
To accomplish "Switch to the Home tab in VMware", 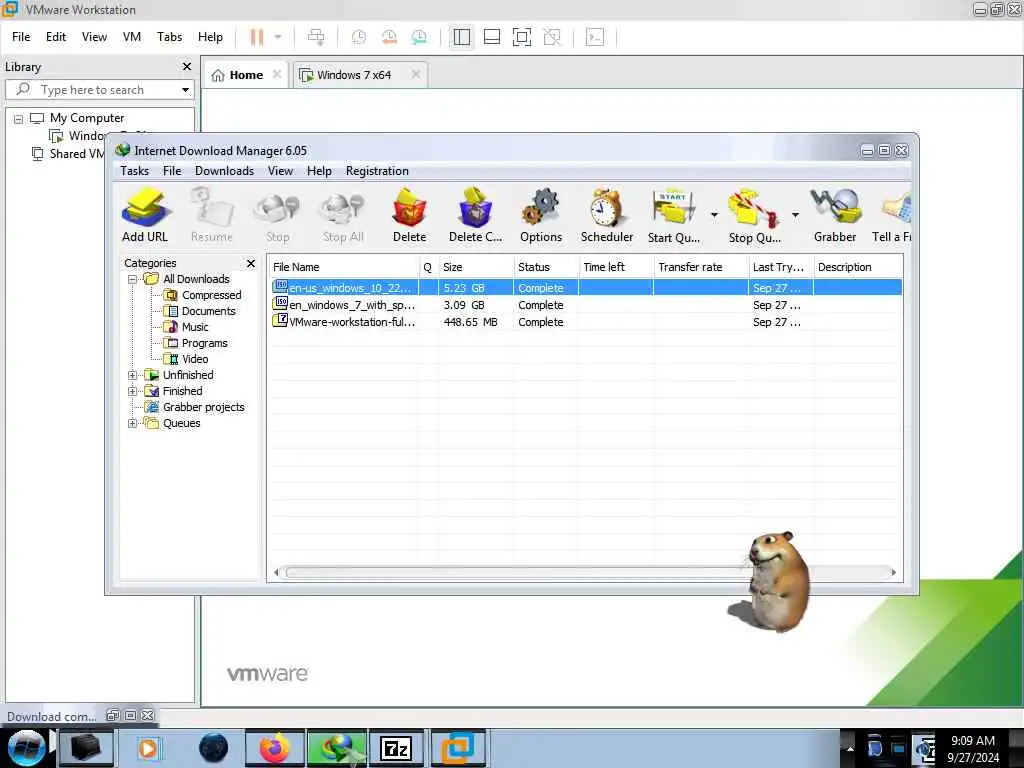I will point(246,75).
